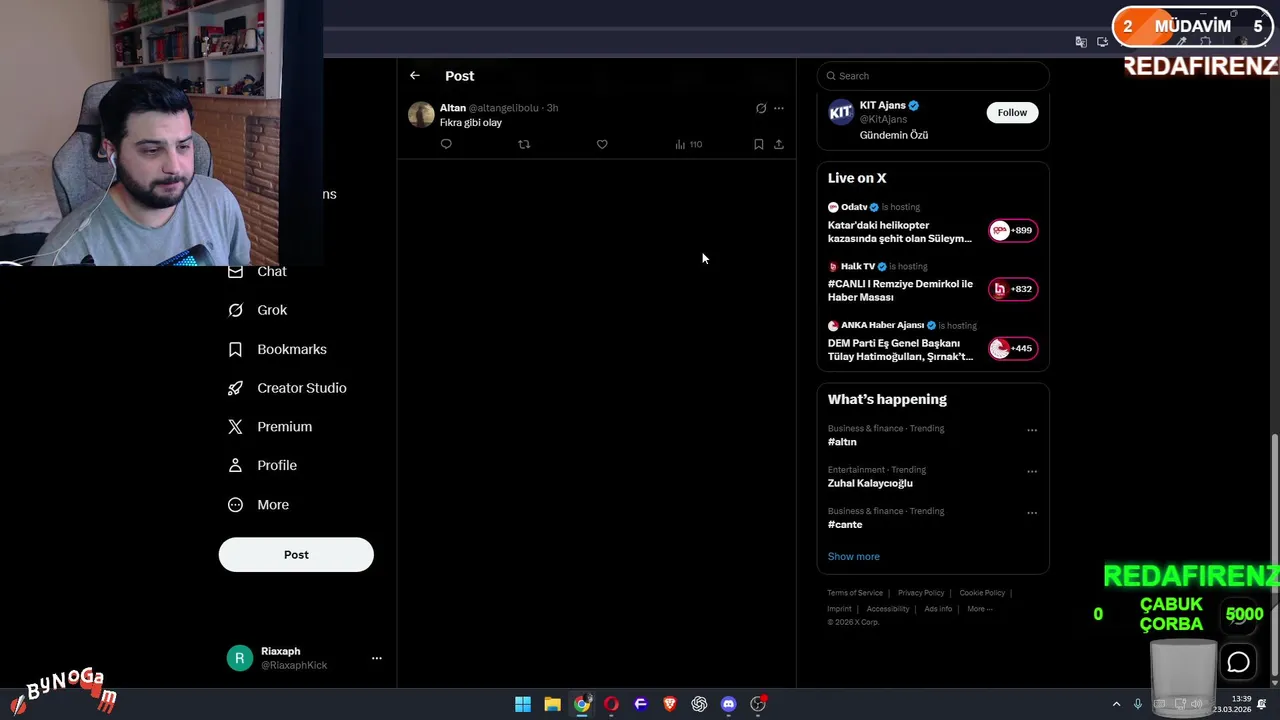The height and width of the screenshot is (720, 1280).
Task: Open Cookie Policy footer link
Action: tap(982, 593)
